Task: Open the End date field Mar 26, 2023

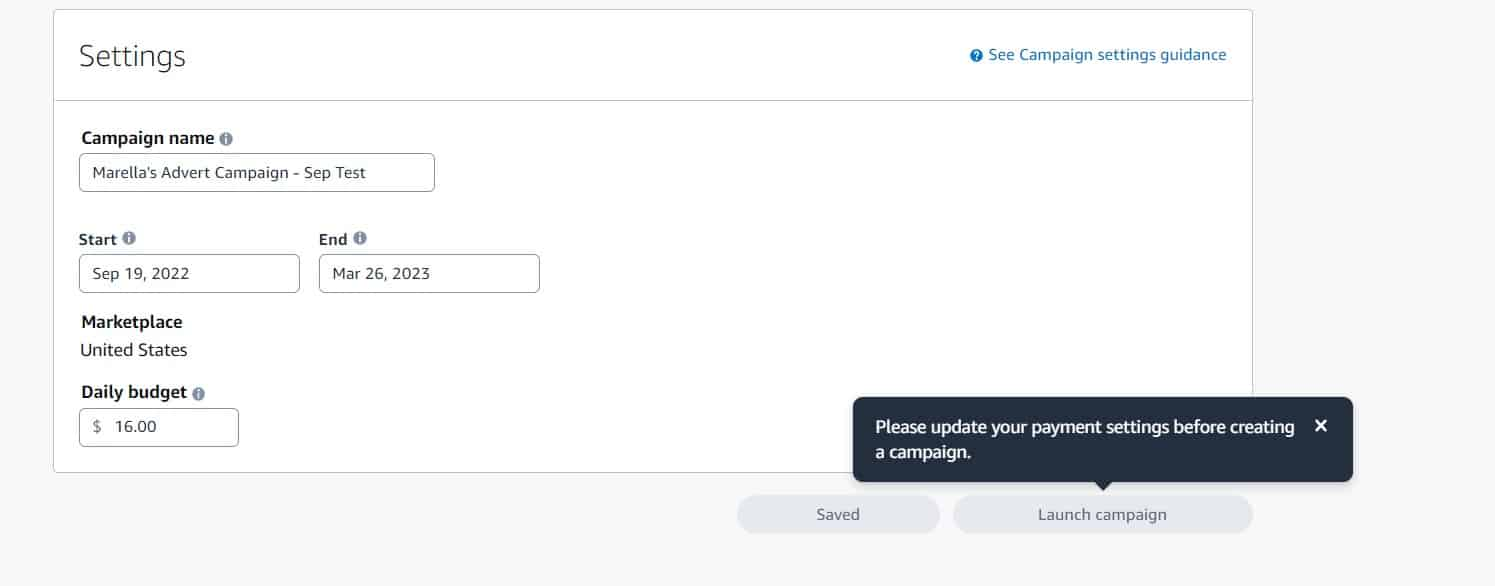Action: (429, 273)
